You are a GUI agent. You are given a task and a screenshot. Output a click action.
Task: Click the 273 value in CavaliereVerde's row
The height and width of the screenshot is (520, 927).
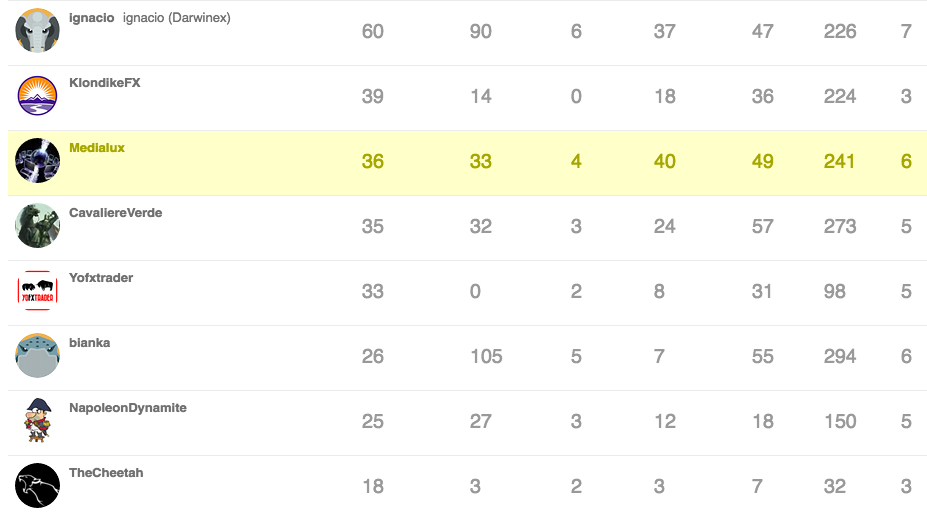pos(839,227)
